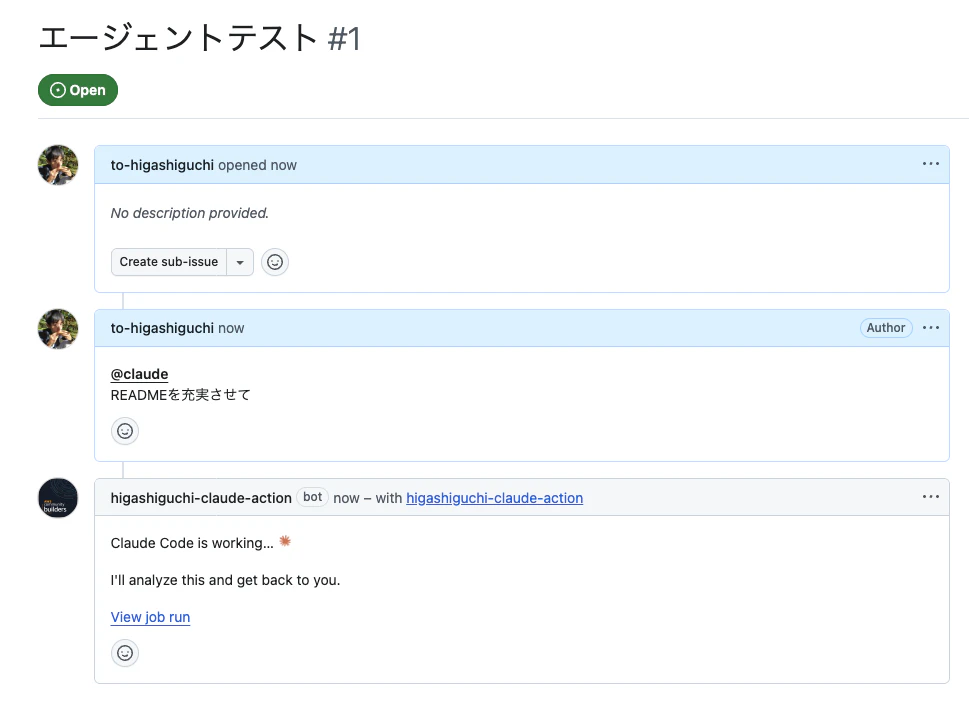The image size is (969, 703).
Task: Open the kebab menu on the bot's comment
Action: click(930, 496)
